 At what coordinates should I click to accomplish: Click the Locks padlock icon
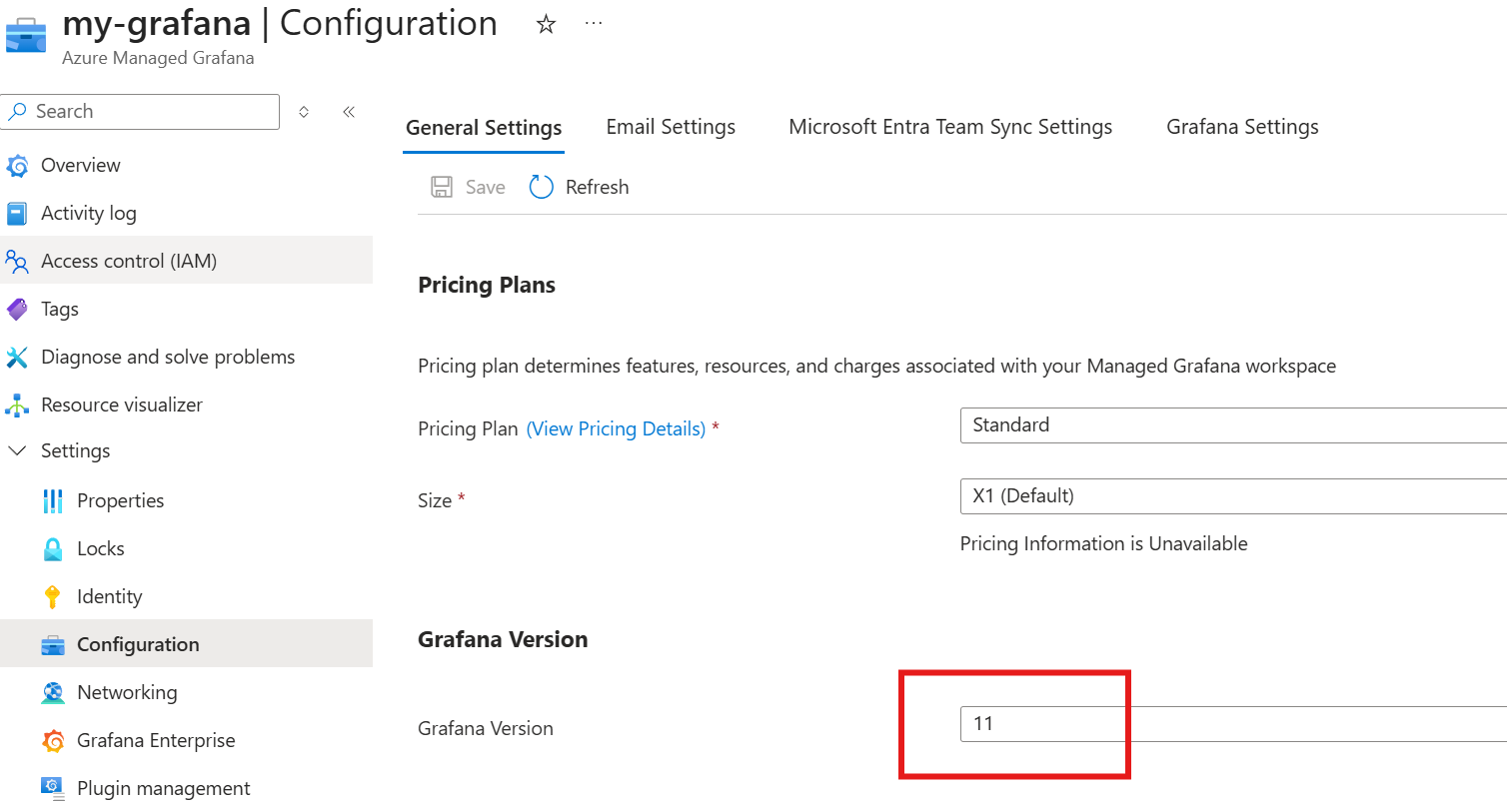pos(53,549)
